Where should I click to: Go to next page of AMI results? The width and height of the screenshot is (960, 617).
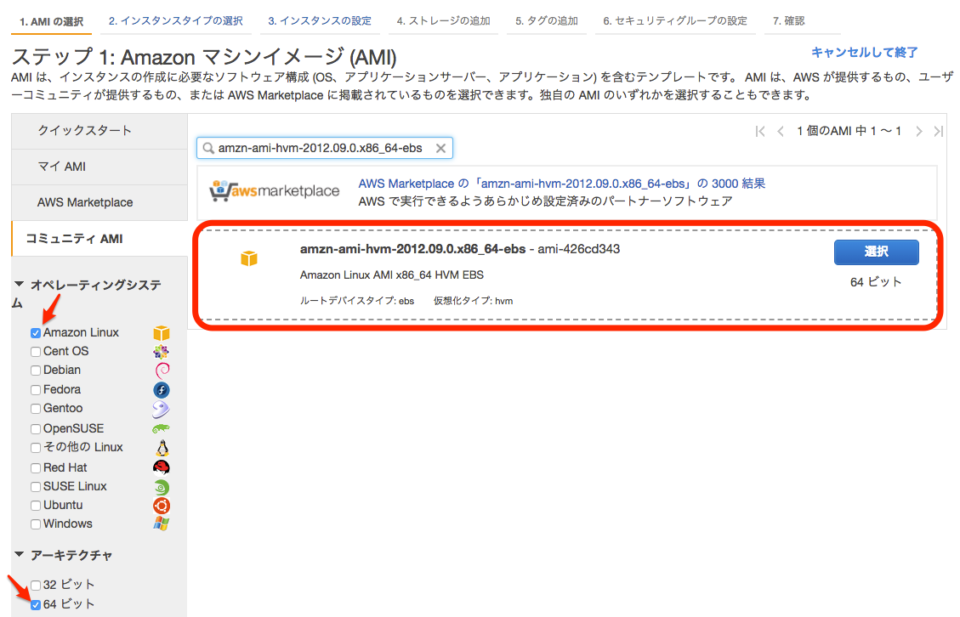click(x=918, y=131)
